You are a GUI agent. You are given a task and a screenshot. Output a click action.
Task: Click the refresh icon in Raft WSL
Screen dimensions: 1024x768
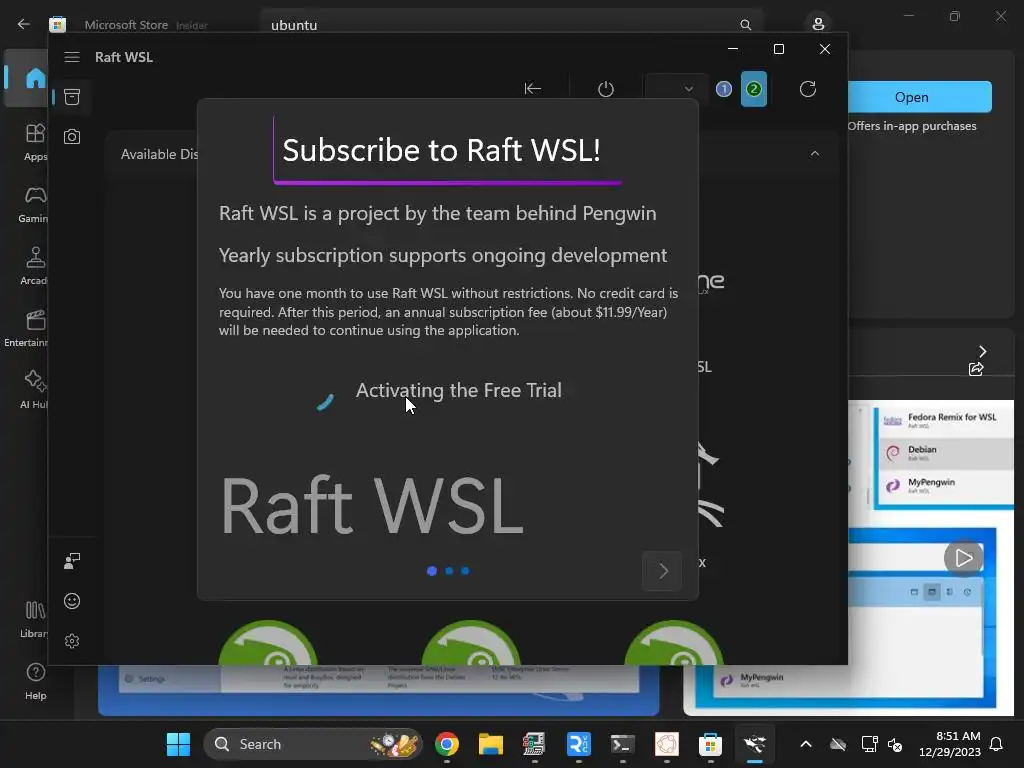coord(808,89)
